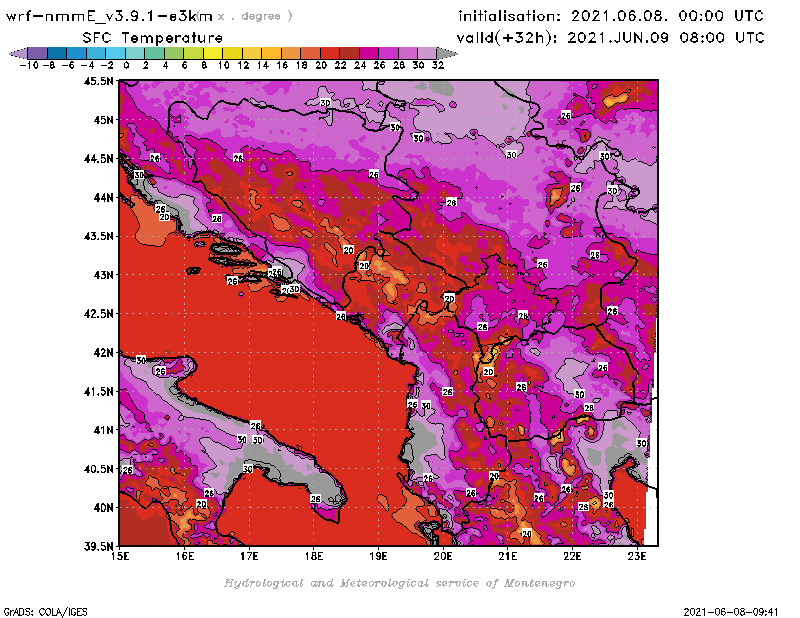This screenshot has width=800, height=618.
Task: Click the dark blue -8 to -6 legend swatch
Action: pyautogui.click(x=58, y=53)
